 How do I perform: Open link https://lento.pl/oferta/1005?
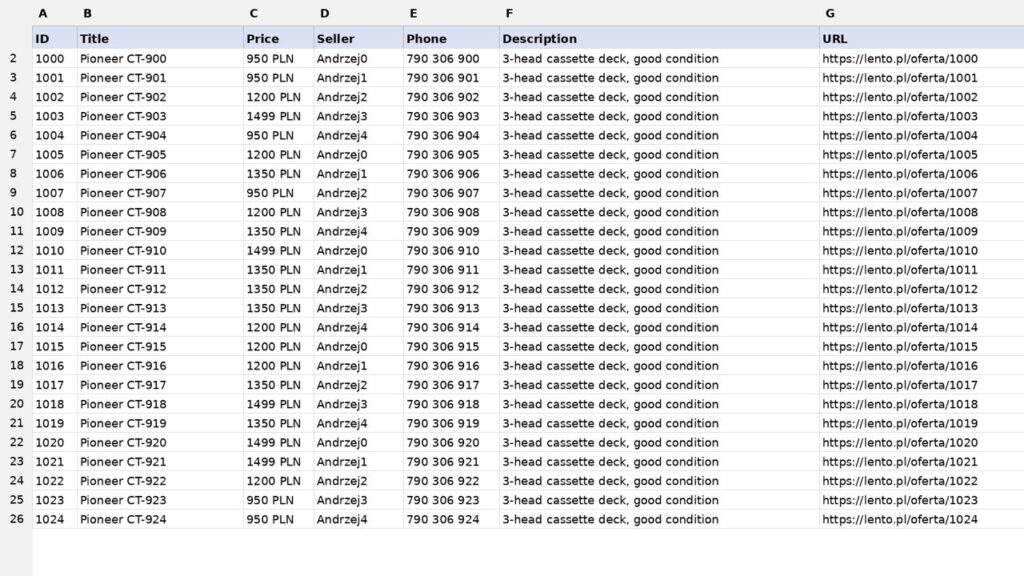pos(900,155)
